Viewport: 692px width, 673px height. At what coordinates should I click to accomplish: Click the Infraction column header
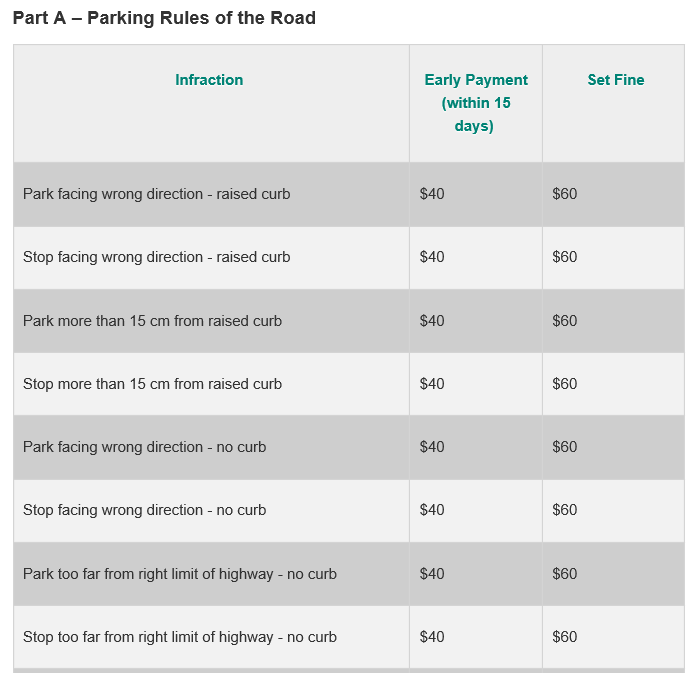(209, 80)
